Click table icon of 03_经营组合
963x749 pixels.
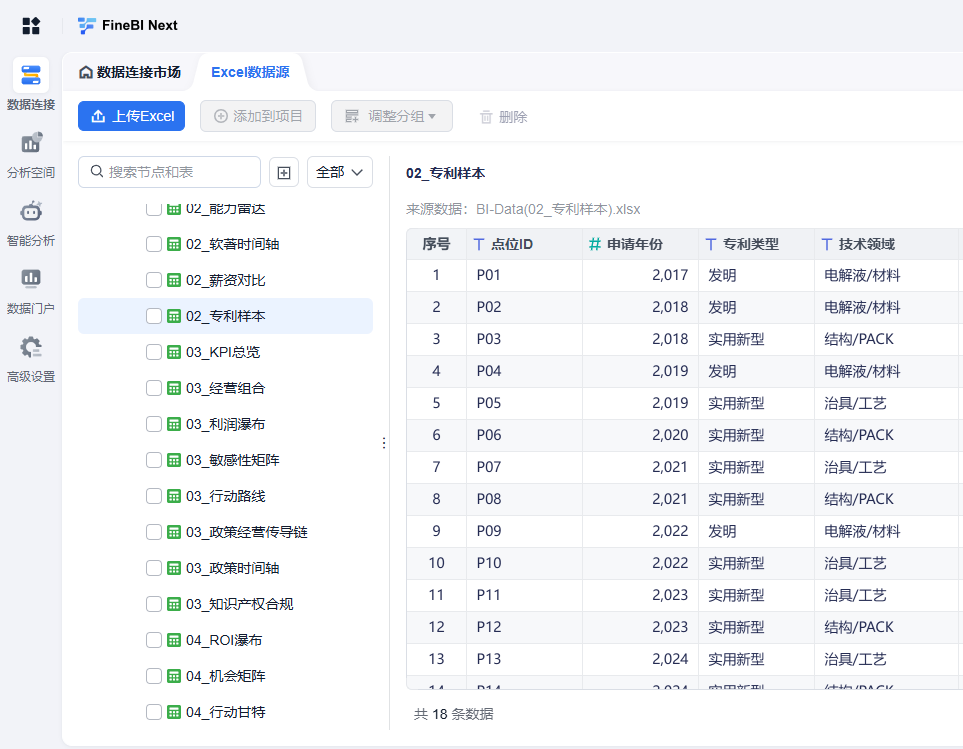click(174, 389)
